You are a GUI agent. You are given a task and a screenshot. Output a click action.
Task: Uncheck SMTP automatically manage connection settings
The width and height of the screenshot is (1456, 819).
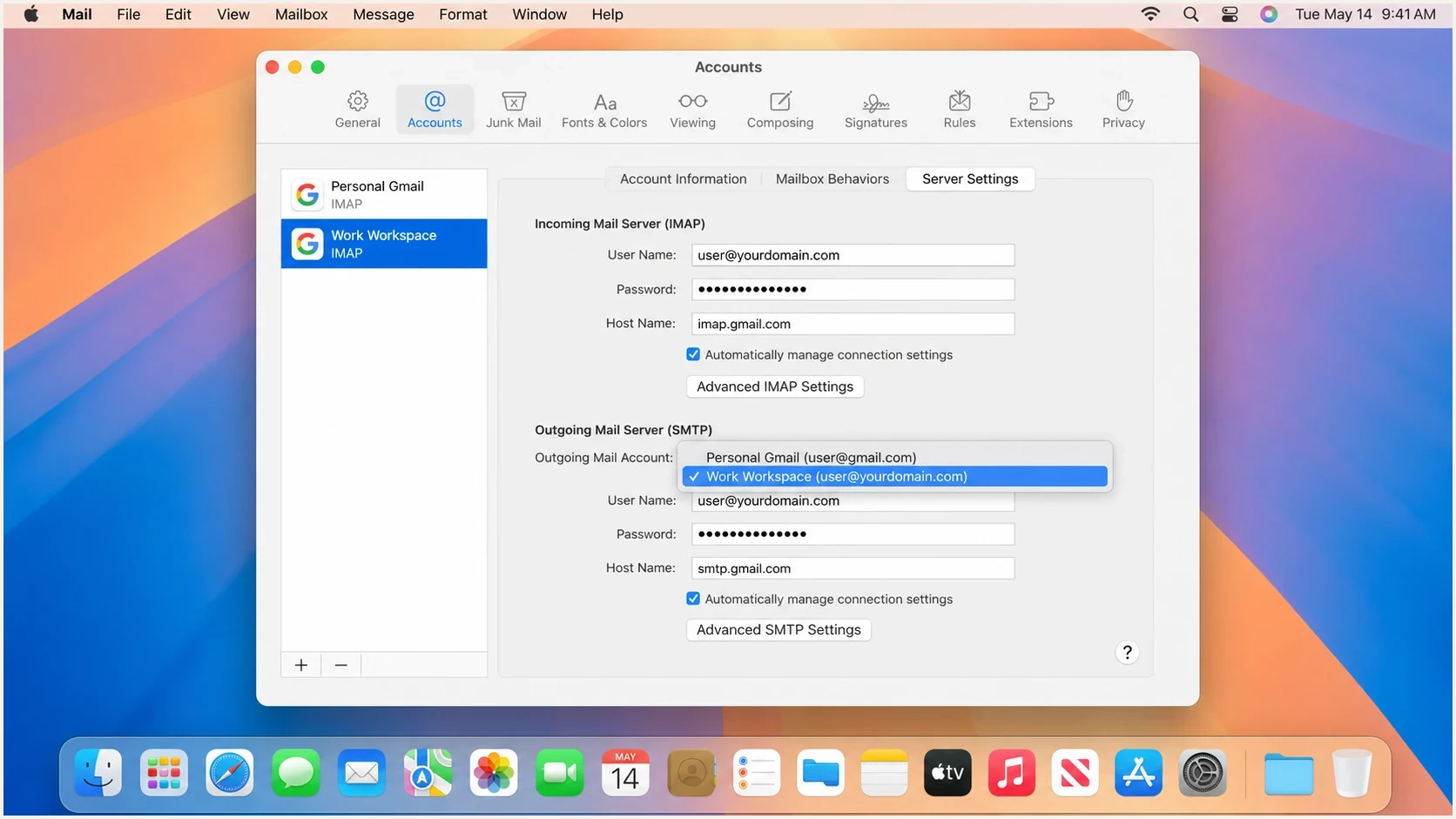(x=693, y=599)
